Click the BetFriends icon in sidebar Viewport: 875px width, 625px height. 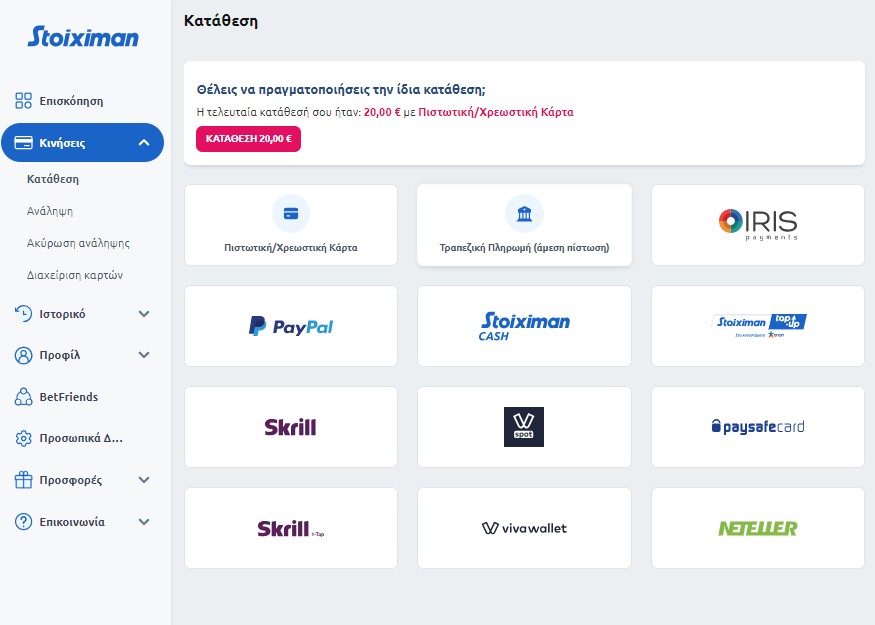pos(24,397)
